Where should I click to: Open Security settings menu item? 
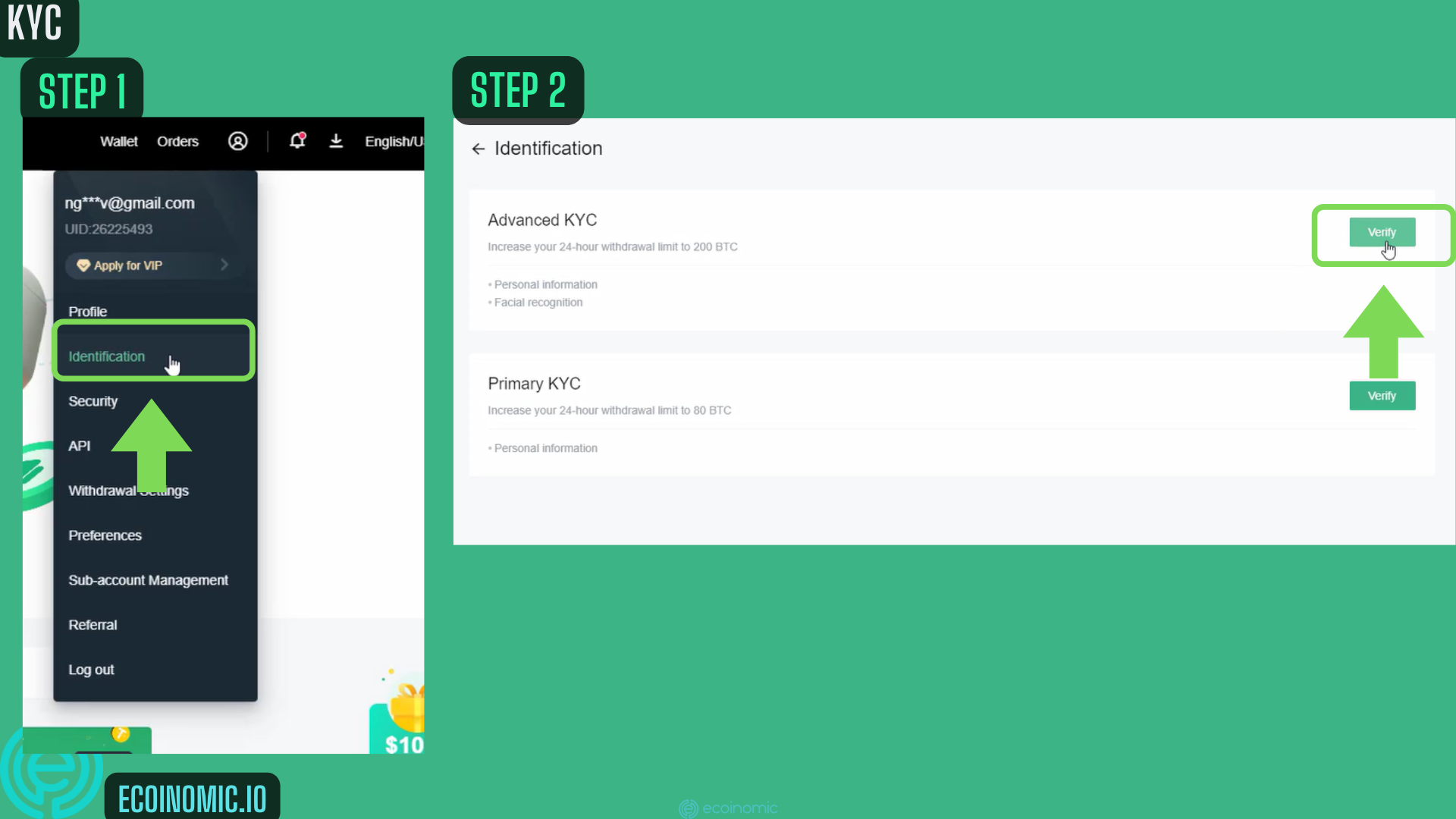coord(92,401)
